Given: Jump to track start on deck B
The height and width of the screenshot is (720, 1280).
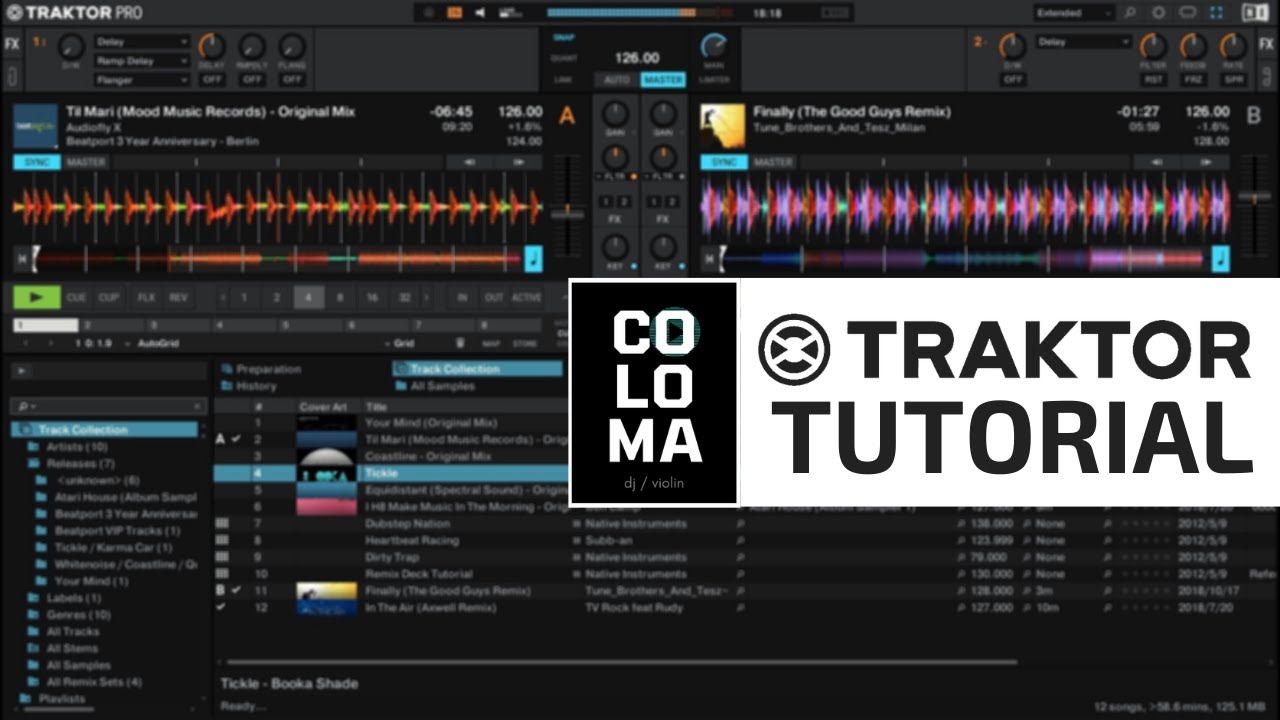Looking at the screenshot, I should 709,259.
